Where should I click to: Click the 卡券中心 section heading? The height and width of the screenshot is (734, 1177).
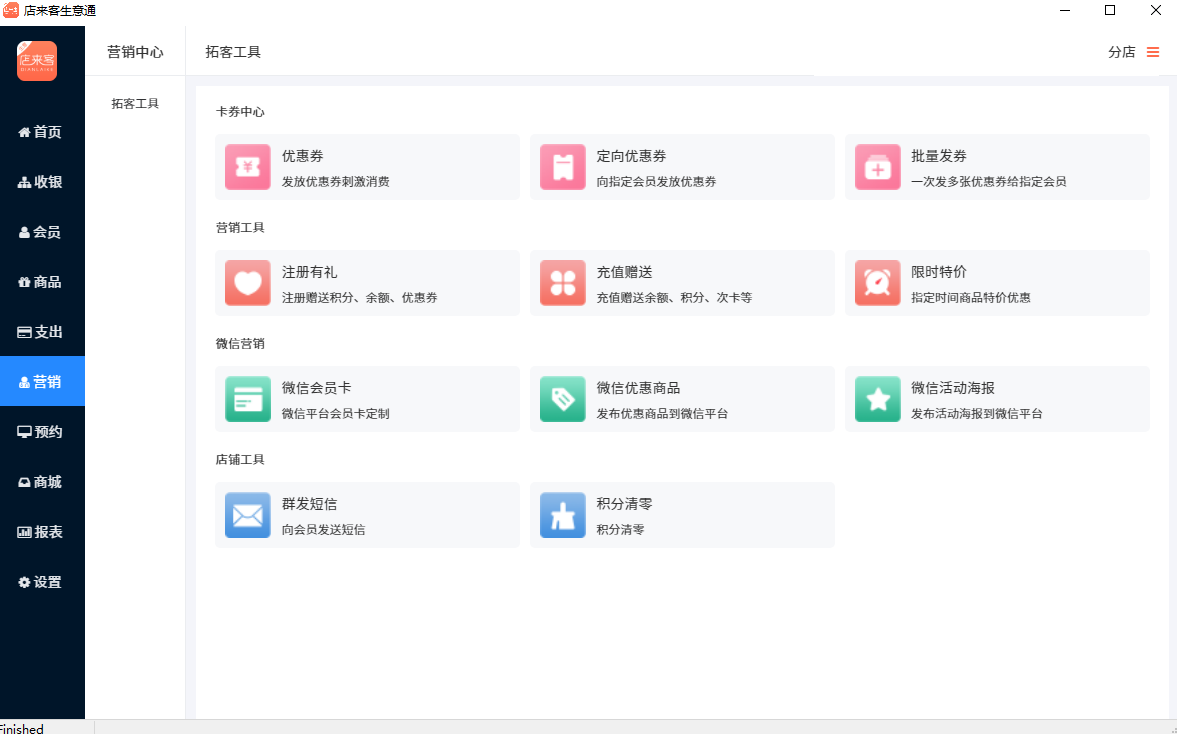click(240, 112)
